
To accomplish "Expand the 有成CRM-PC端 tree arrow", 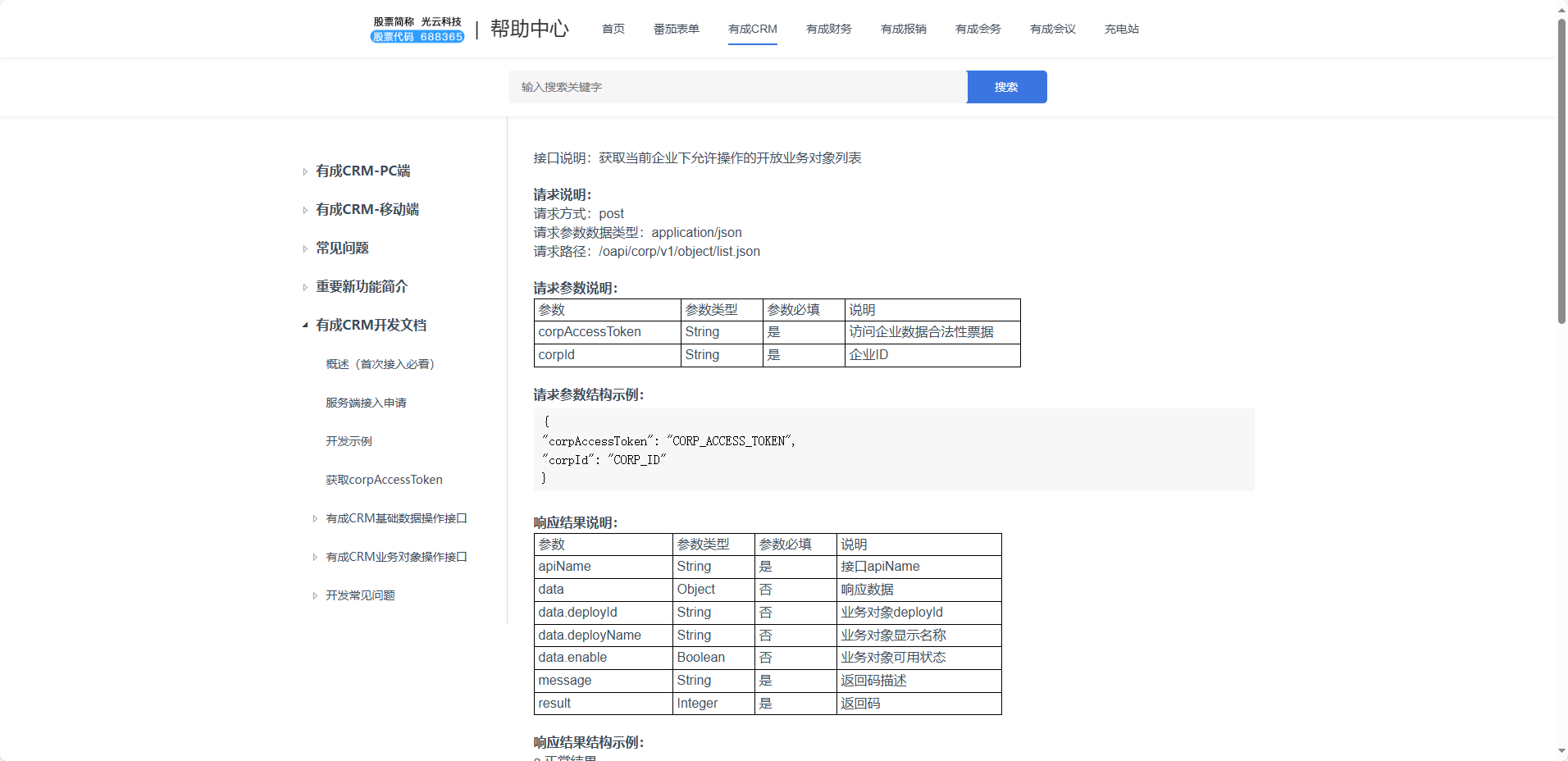I will pyautogui.click(x=305, y=172).
